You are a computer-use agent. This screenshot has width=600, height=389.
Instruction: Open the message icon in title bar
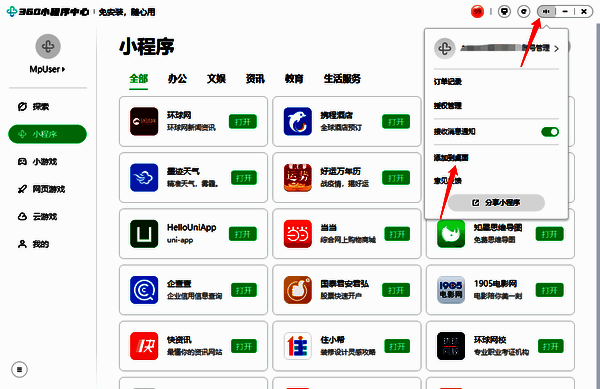504,11
